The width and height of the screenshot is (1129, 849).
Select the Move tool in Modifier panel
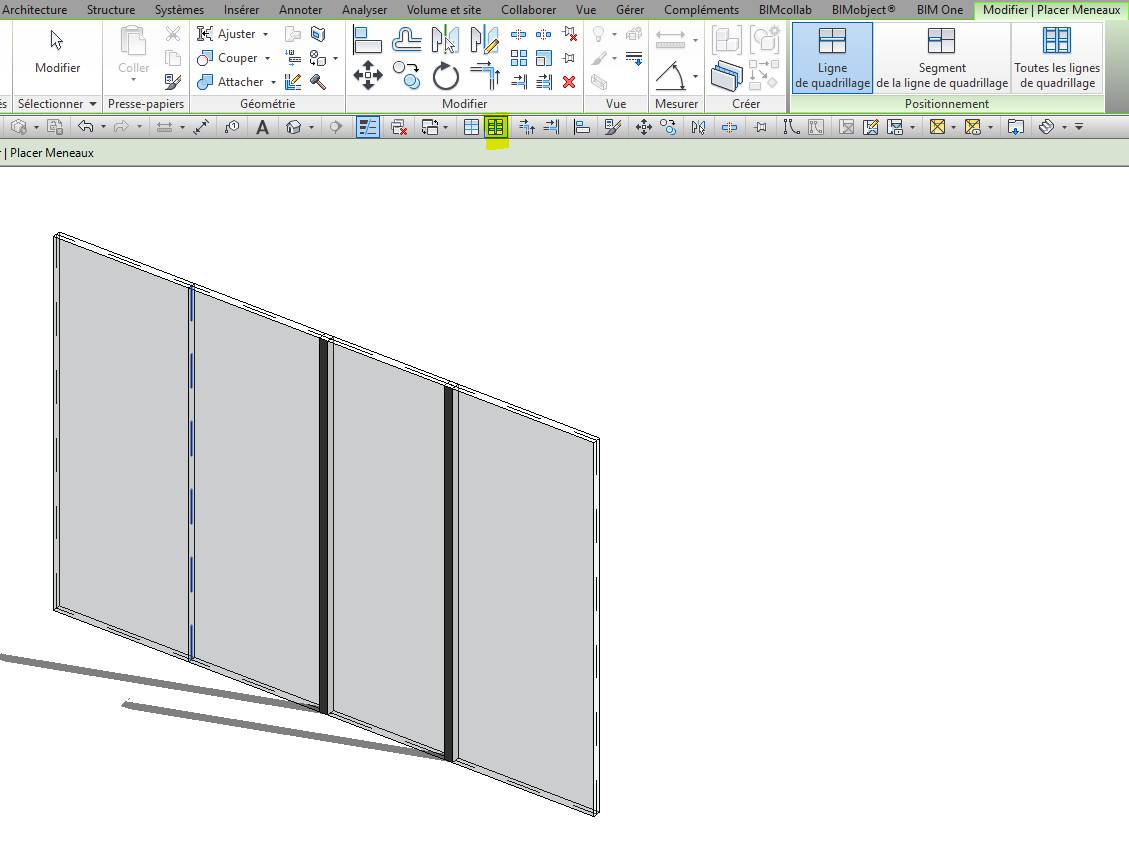(x=368, y=75)
